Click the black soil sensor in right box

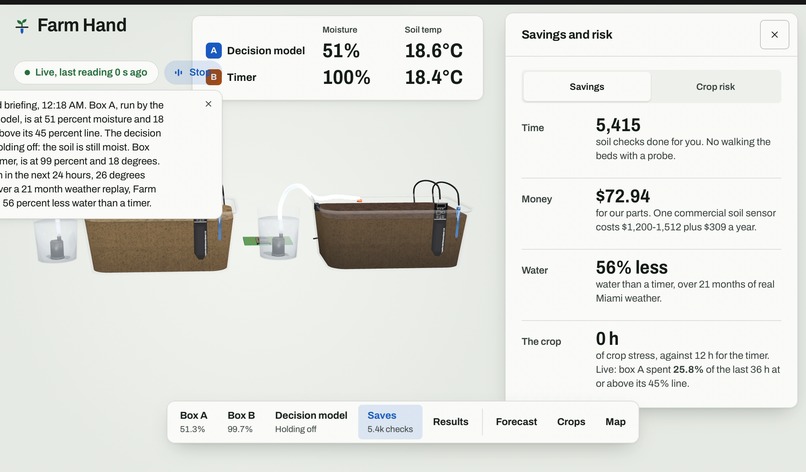pos(439,228)
